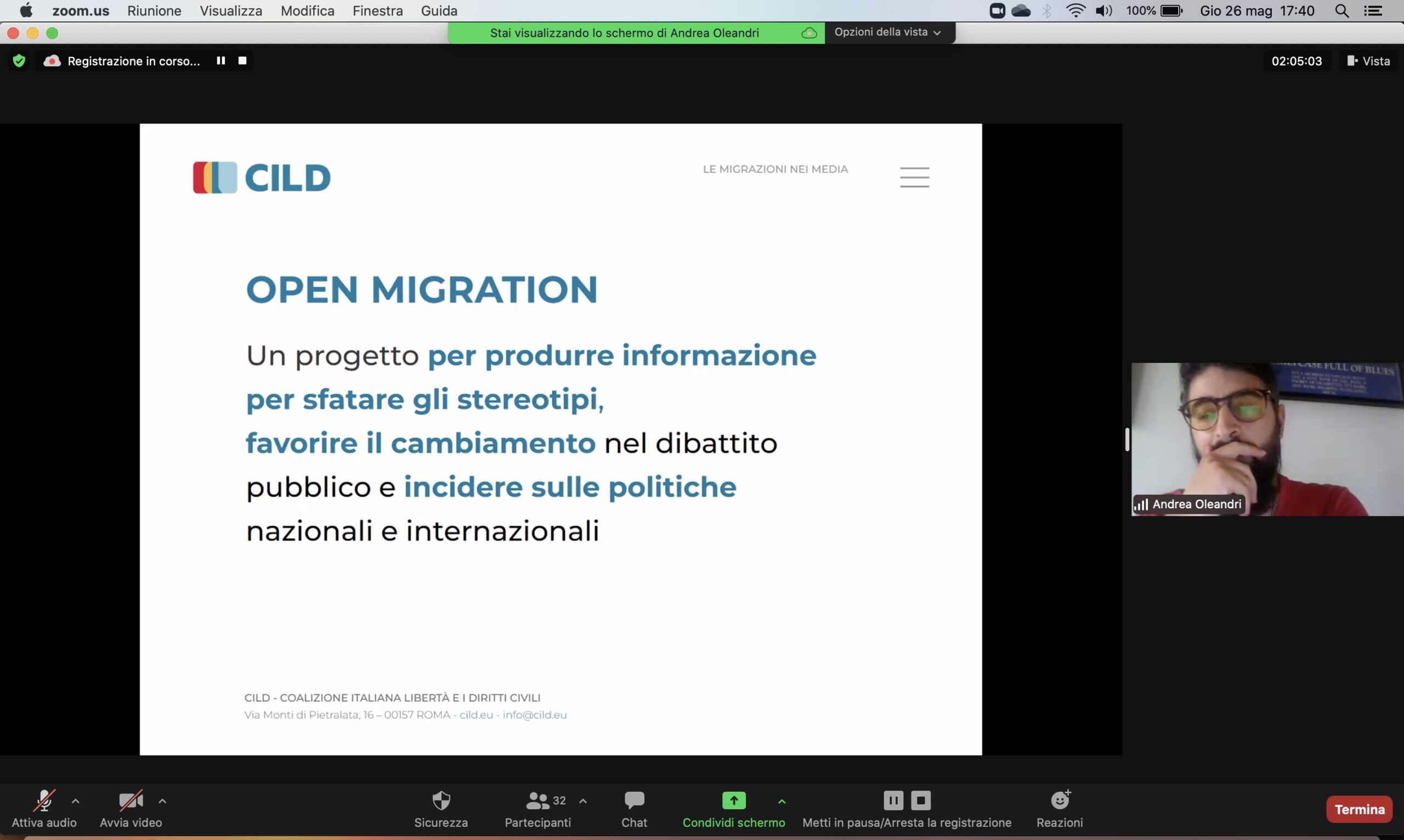1404x840 pixels.
Task: Click Condividi schermo share button
Action: pyautogui.click(x=734, y=809)
